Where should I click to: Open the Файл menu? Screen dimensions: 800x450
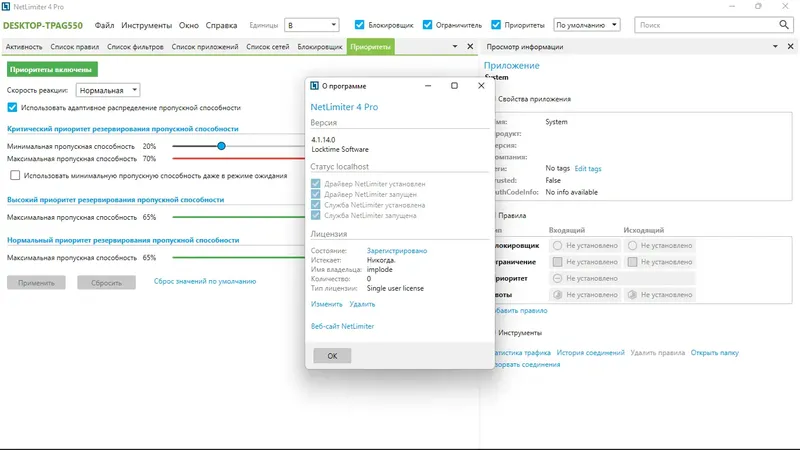click(105, 25)
